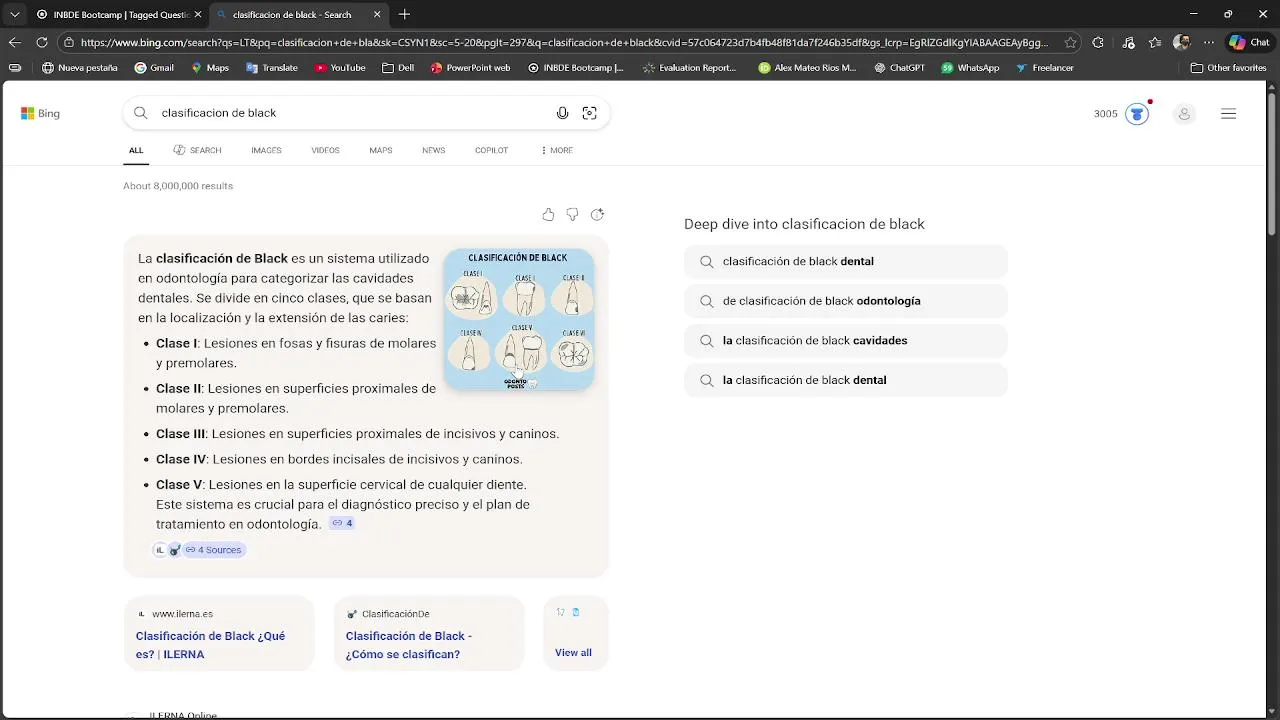Bookmark this page with star icon
Screen dimensions: 1280x720
[x=1071, y=43]
